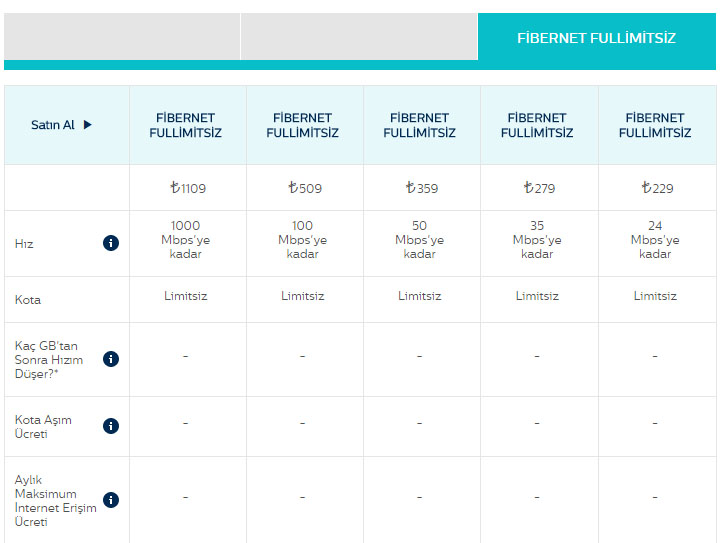Click the Kota row label
This screenshot has height=543, width=721.
pyautogui.click(x=28, y=300)
